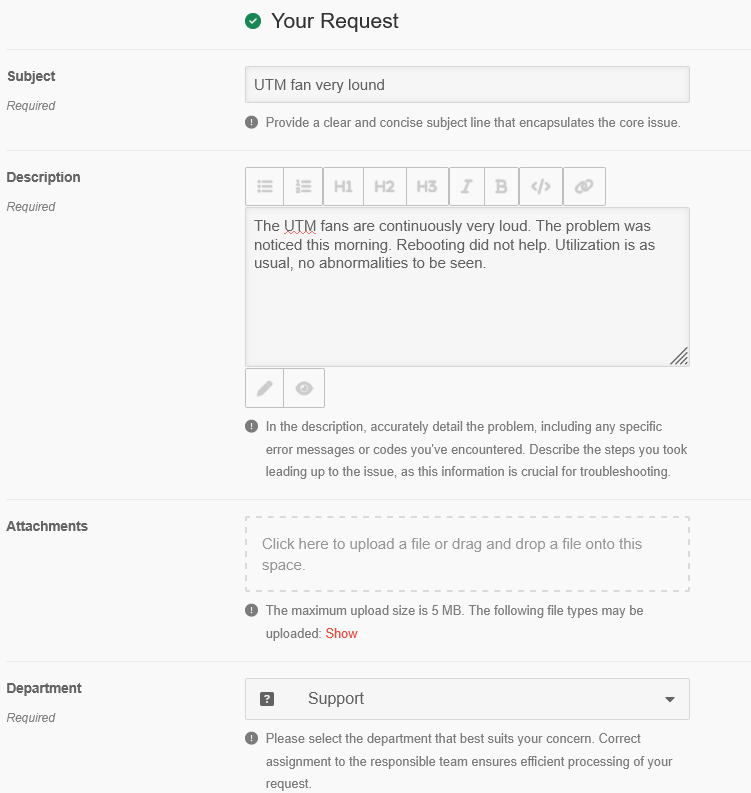Apply Heading 2 formatting

385,186
